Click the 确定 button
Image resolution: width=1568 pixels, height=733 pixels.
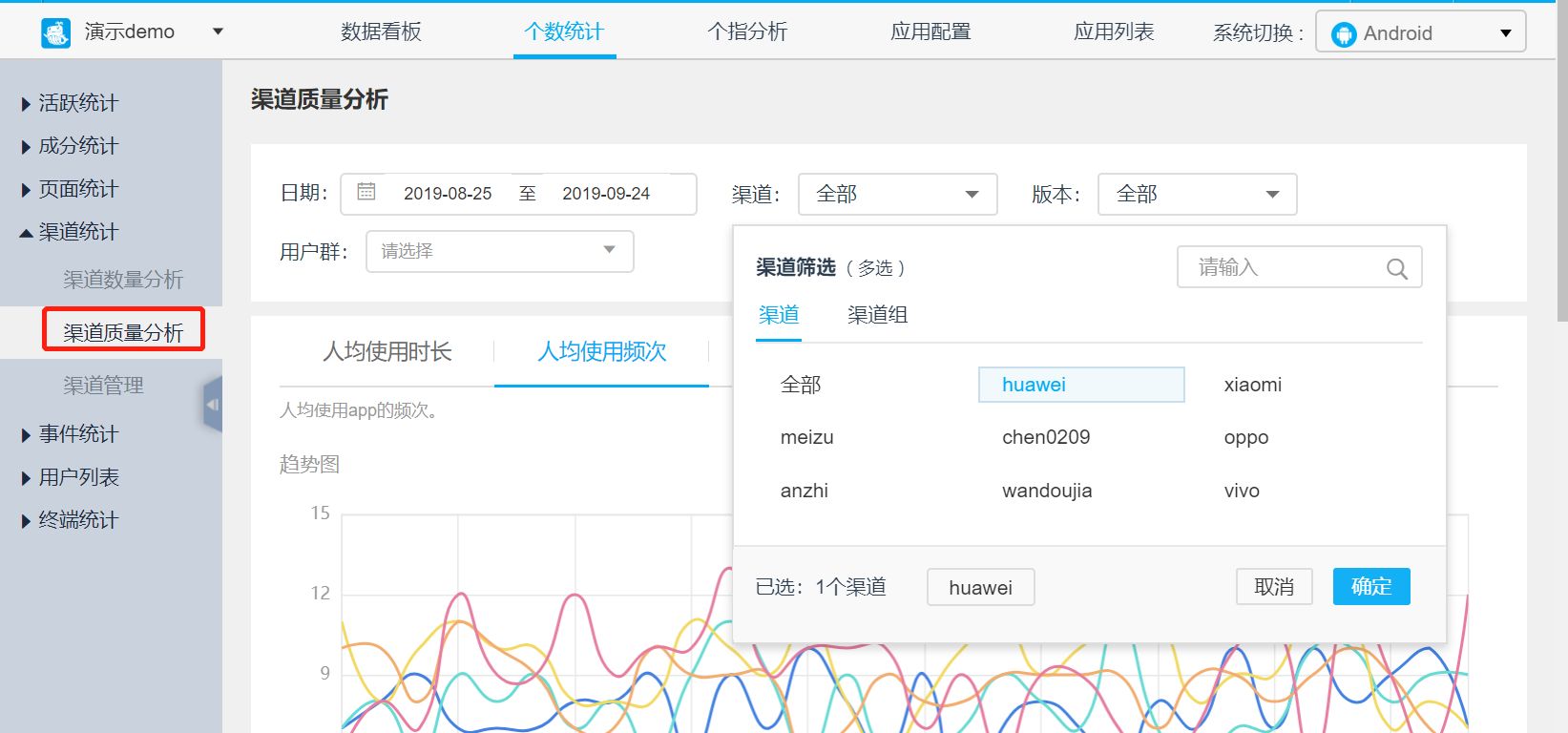(x=1370, y=586)
